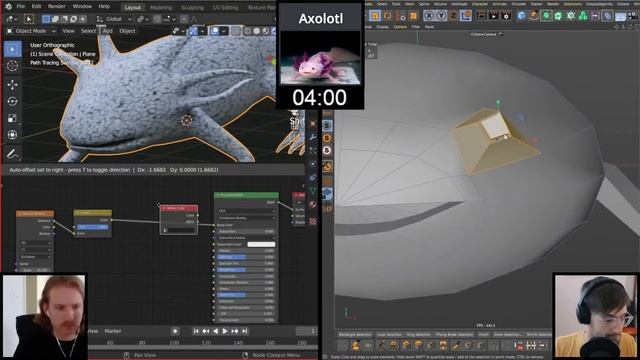Click the camera icon in C4D toolbar

[x=632, y=16]
